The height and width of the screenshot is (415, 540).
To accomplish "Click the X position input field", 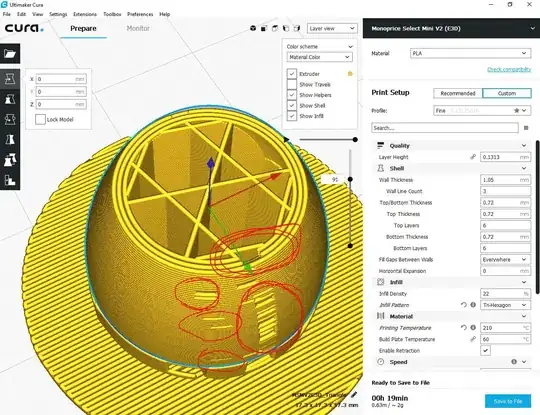I will [x=61, y=79].
